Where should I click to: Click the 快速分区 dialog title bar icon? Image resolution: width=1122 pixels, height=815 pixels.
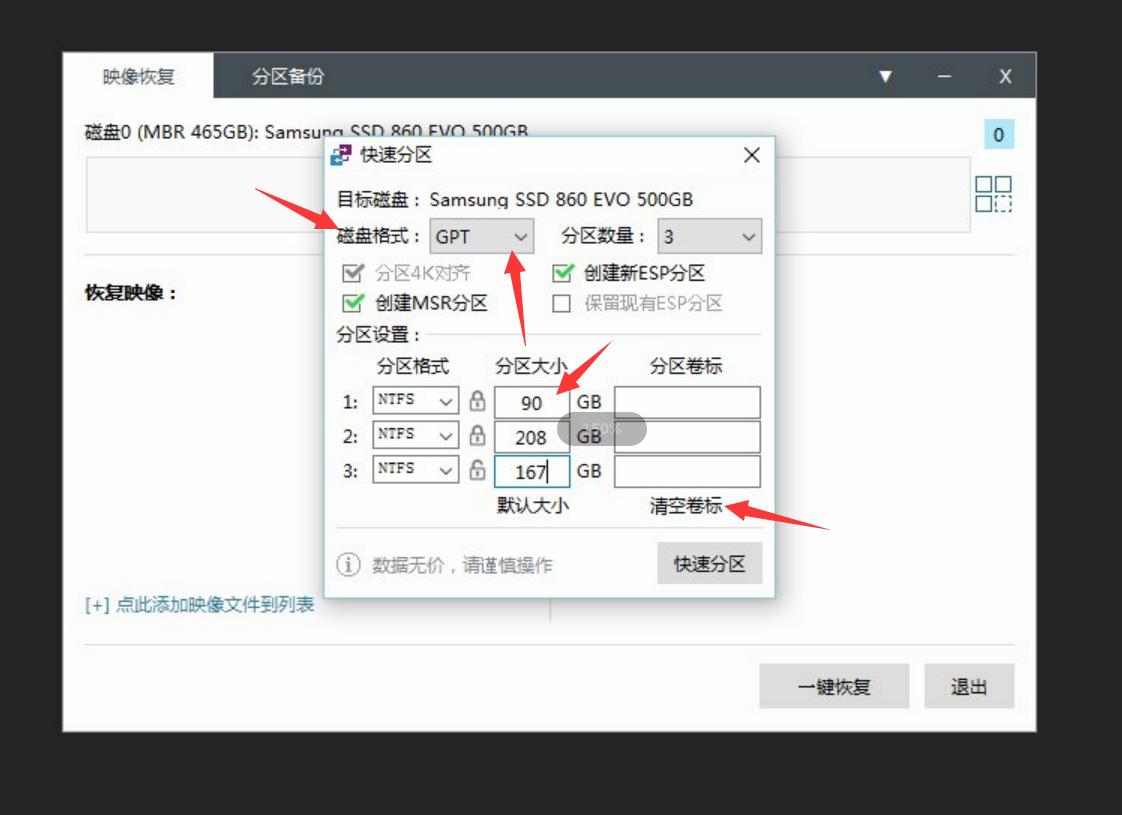tap(339, 155)
